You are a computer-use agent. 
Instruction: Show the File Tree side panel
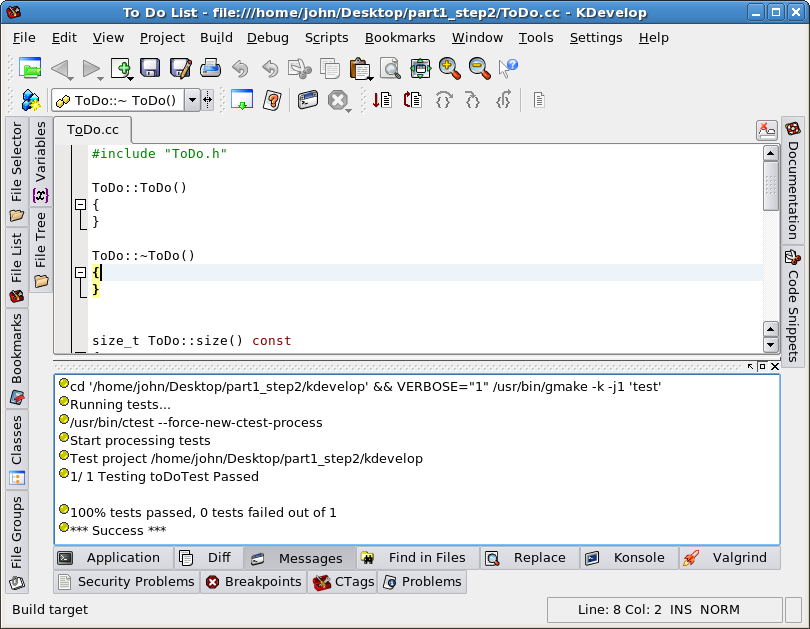click(40, 249)
